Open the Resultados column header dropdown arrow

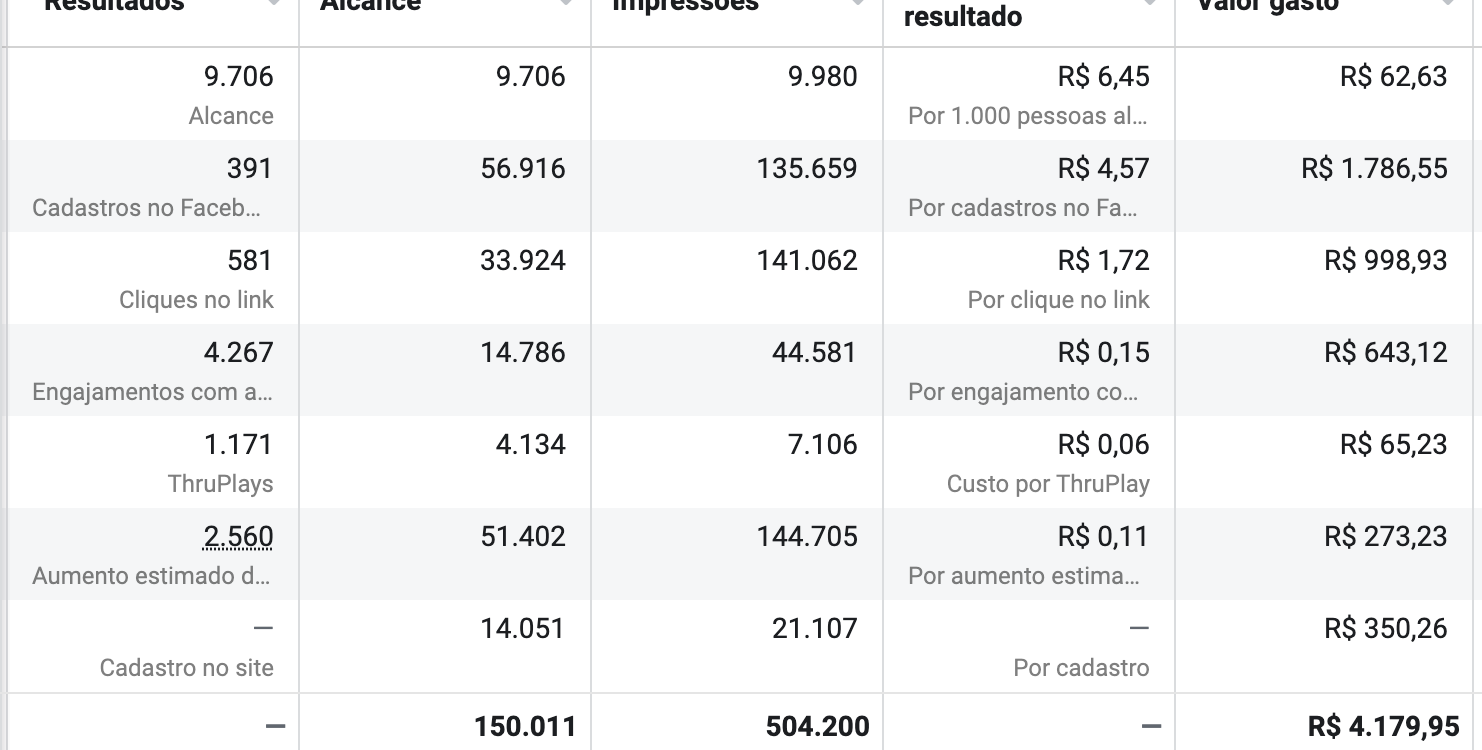point(273,5)
